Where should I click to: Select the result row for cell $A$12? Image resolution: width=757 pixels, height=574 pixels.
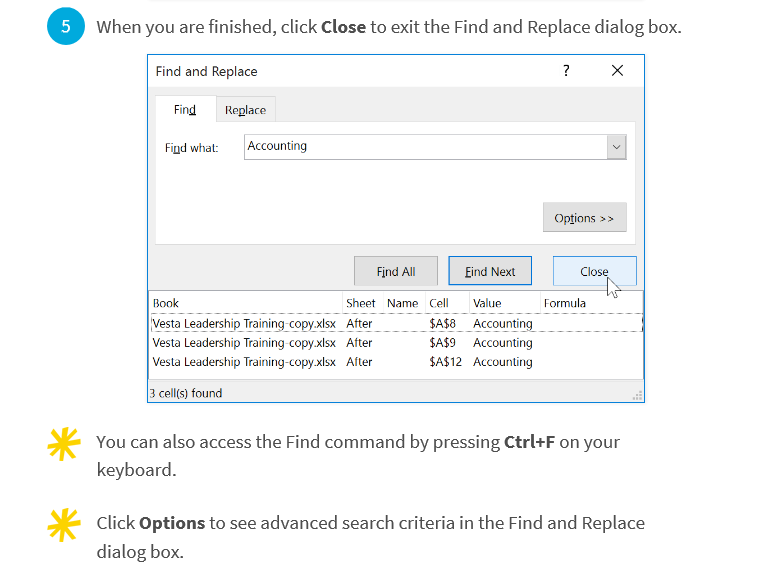coord(396,362)
